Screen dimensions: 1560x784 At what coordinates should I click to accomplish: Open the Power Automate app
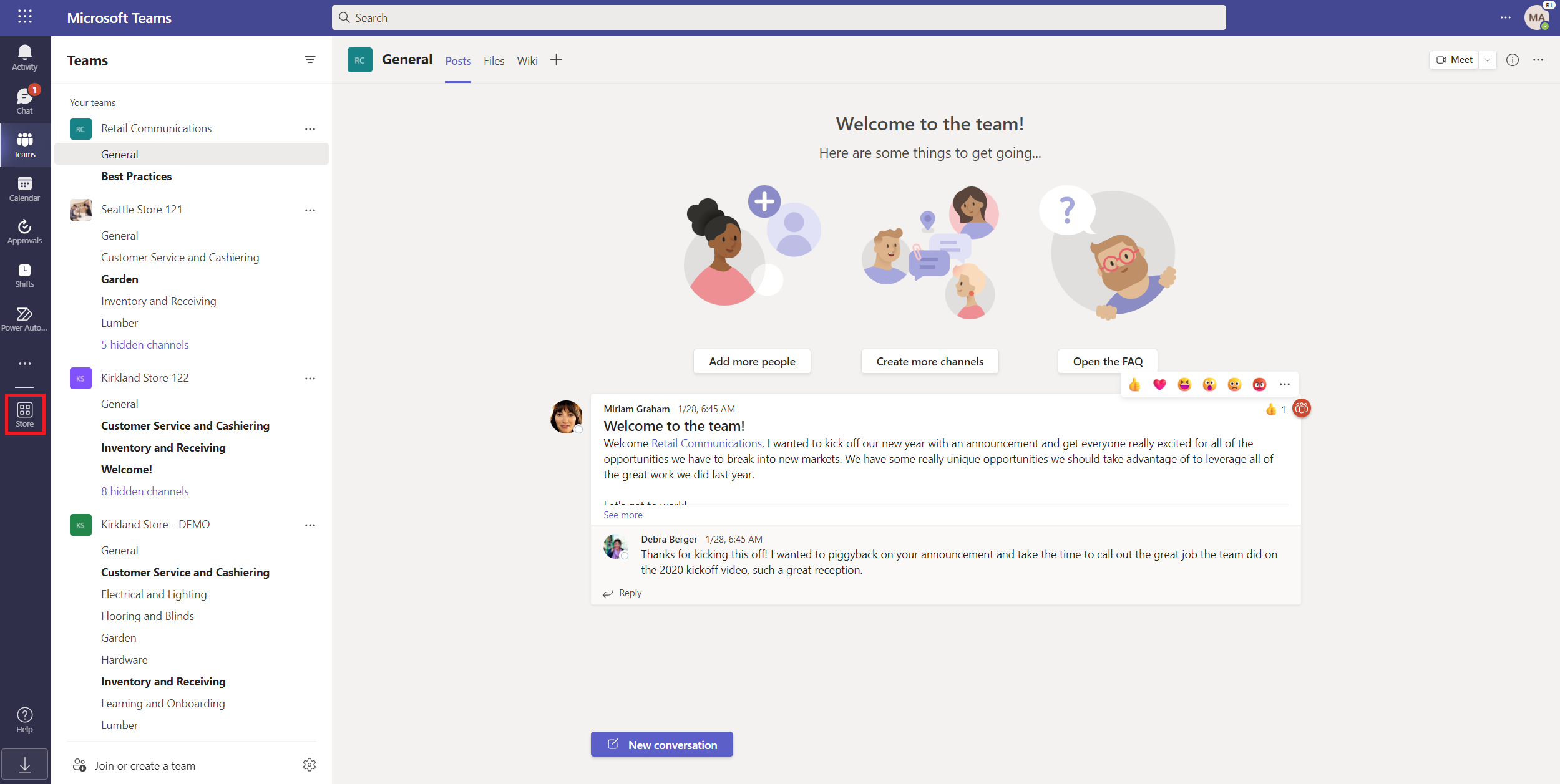[25, 319]
